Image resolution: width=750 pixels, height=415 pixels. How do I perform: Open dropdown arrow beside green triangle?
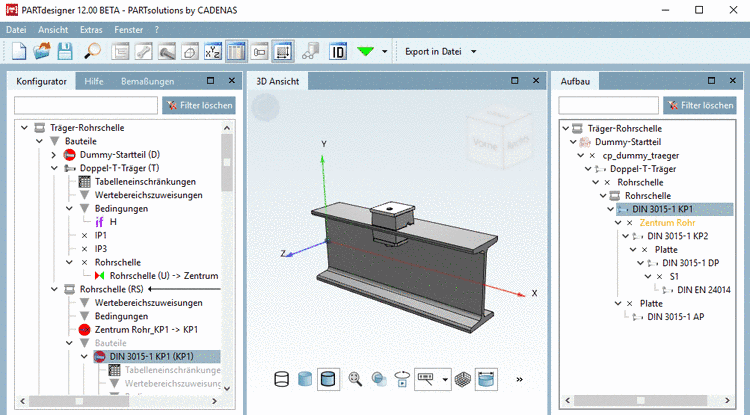[385, 52]
